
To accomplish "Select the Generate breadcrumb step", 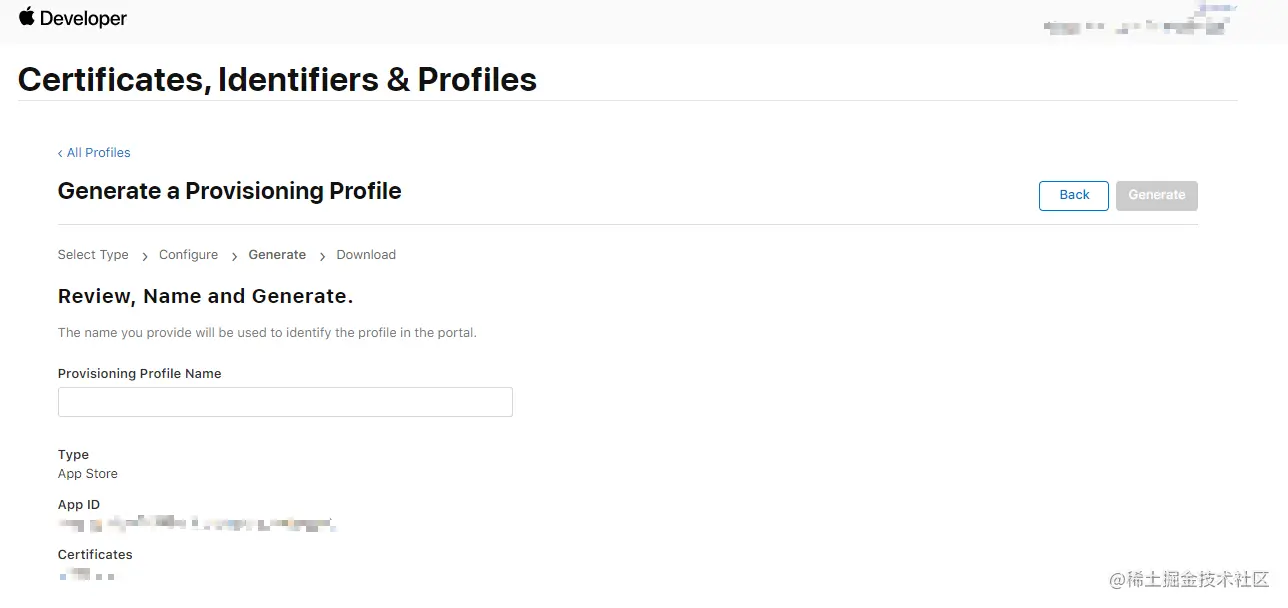I will click(277, 255).
